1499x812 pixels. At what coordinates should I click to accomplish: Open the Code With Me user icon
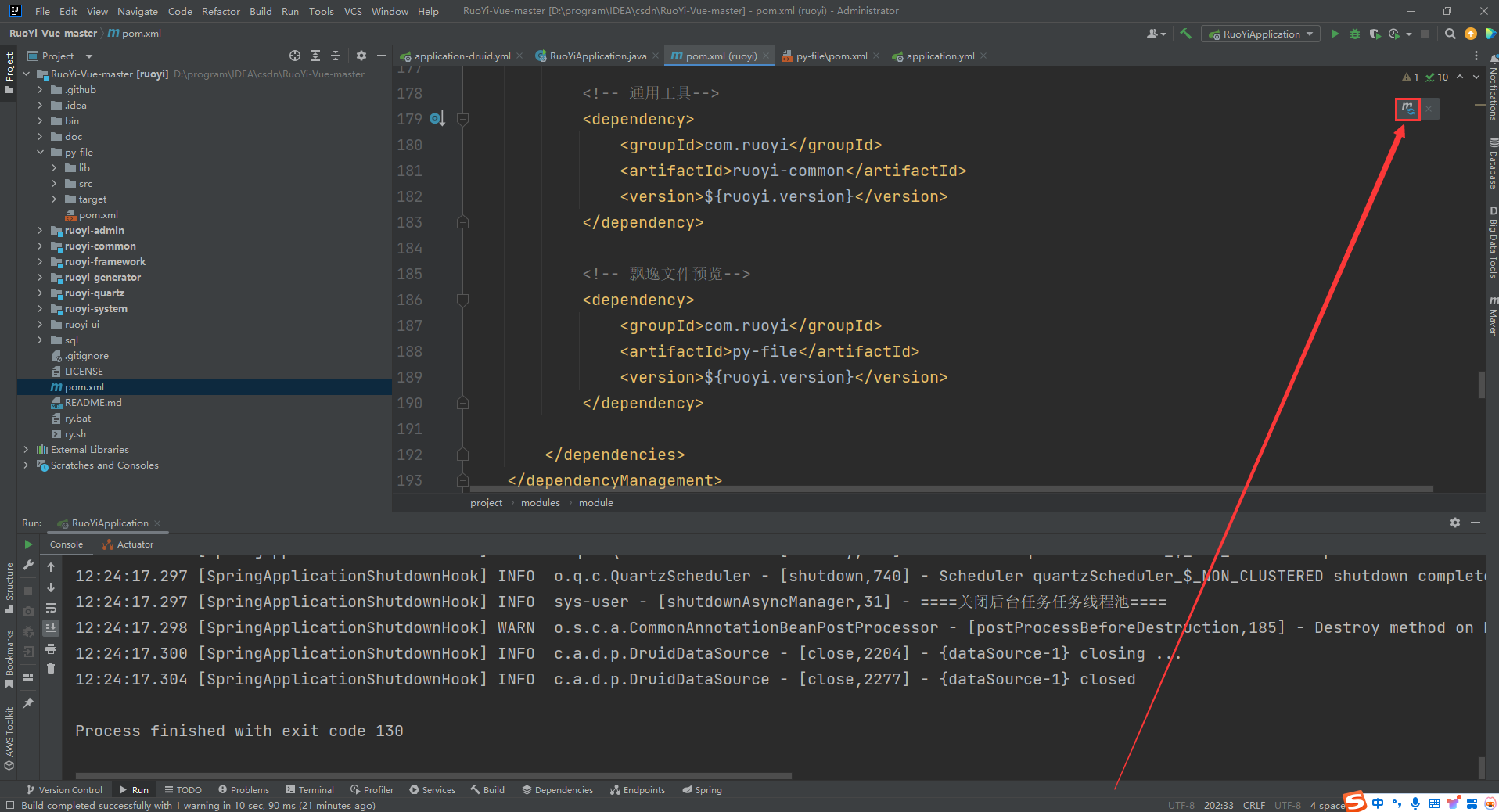(1155, 34)
